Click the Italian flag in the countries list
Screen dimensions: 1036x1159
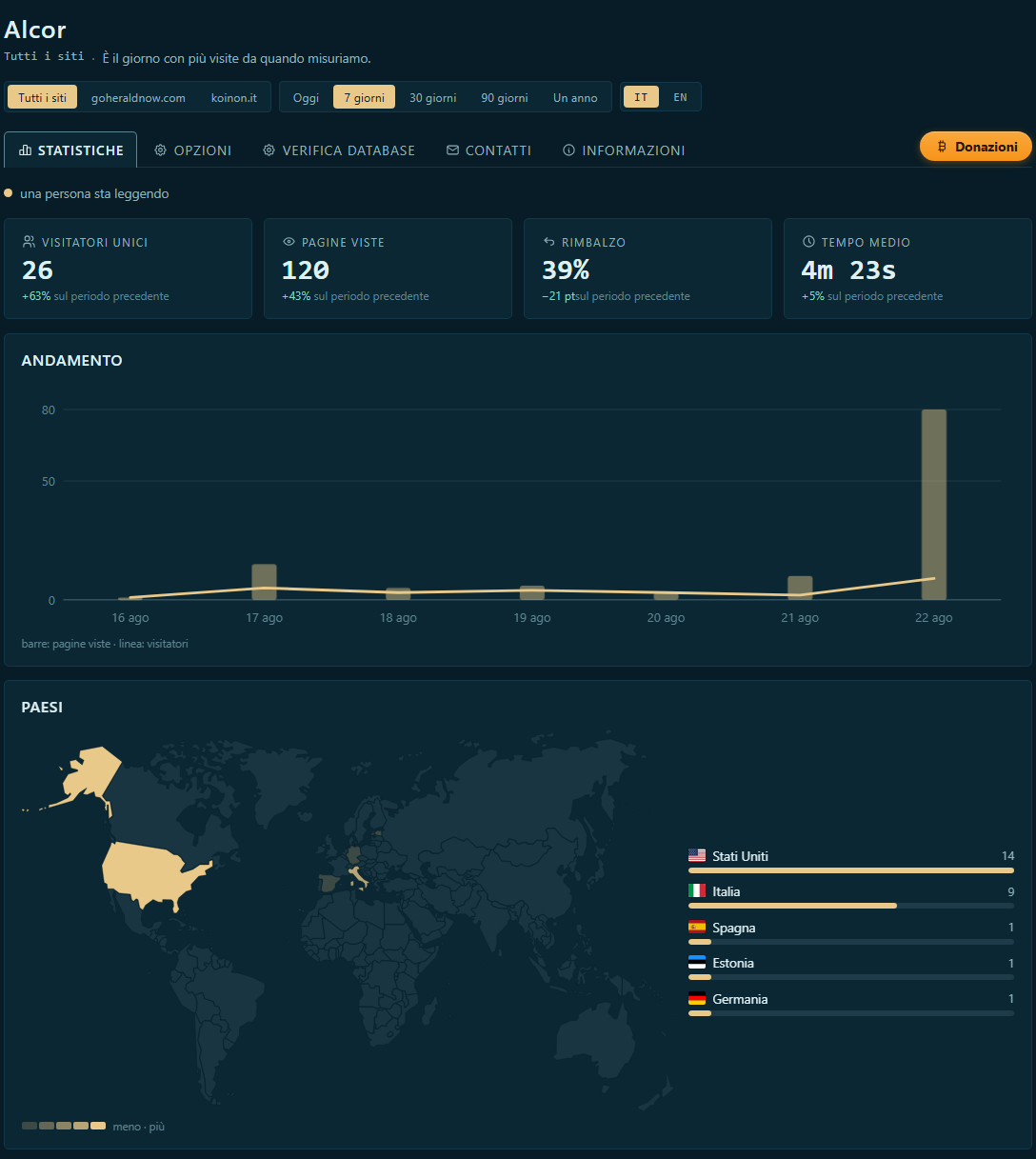coord(697,891)
